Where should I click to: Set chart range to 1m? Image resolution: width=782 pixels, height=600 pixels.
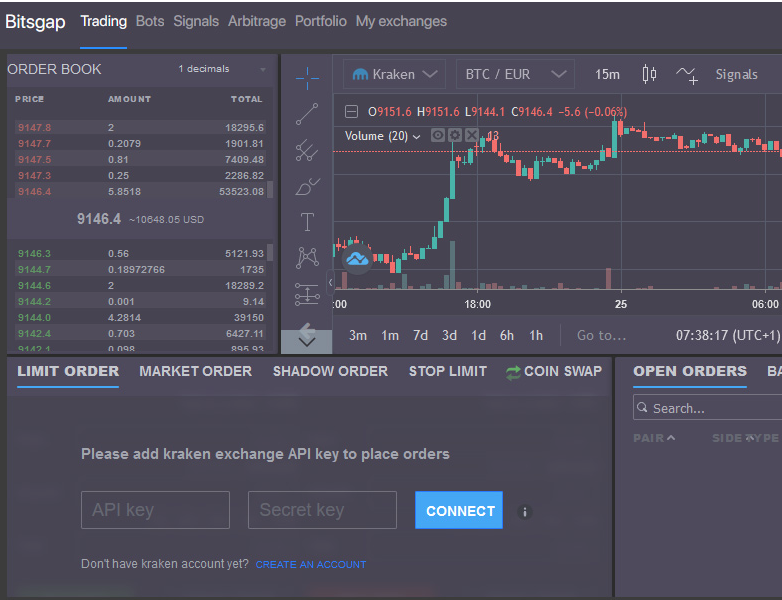click(x=390, y=336)
